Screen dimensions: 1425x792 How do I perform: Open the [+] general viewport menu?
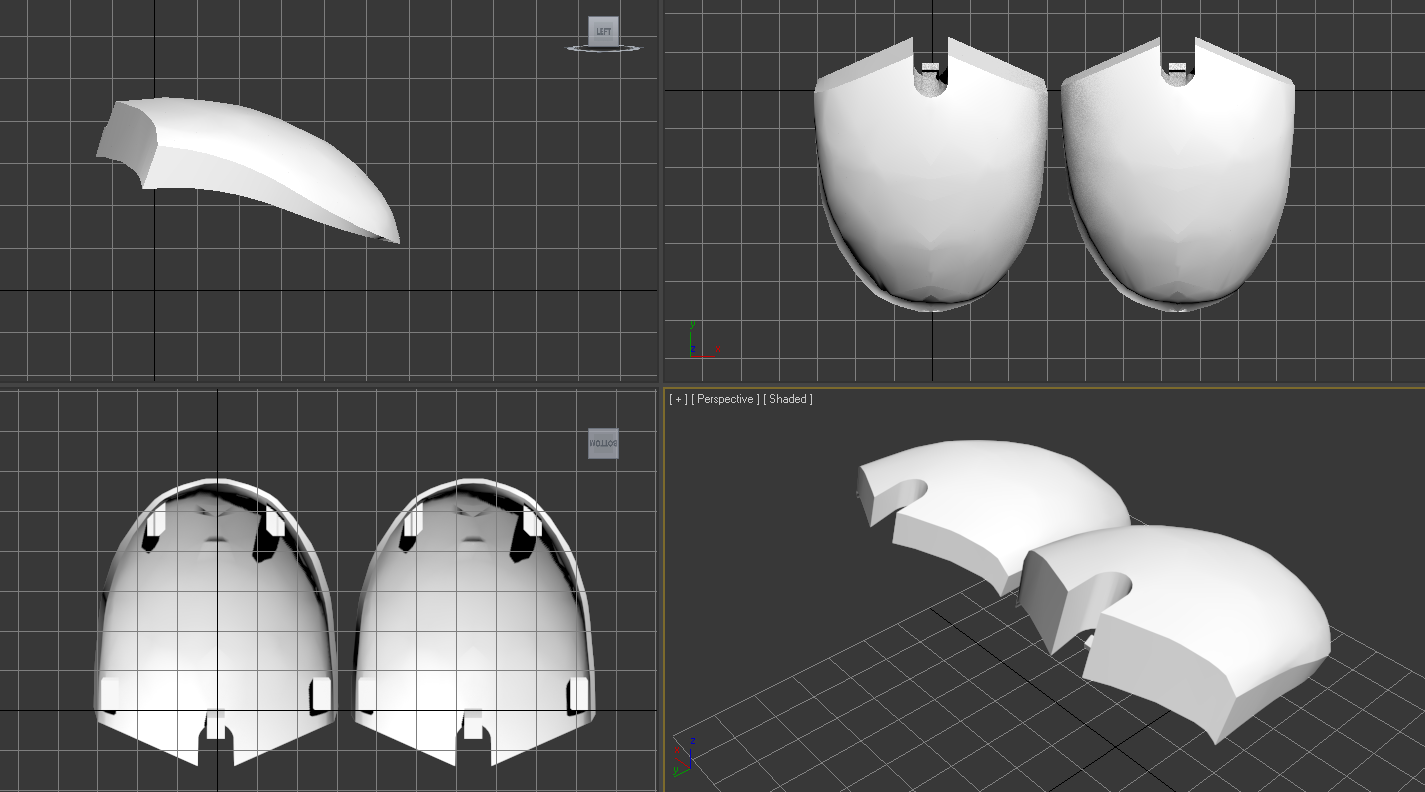(x=678, y=399)
